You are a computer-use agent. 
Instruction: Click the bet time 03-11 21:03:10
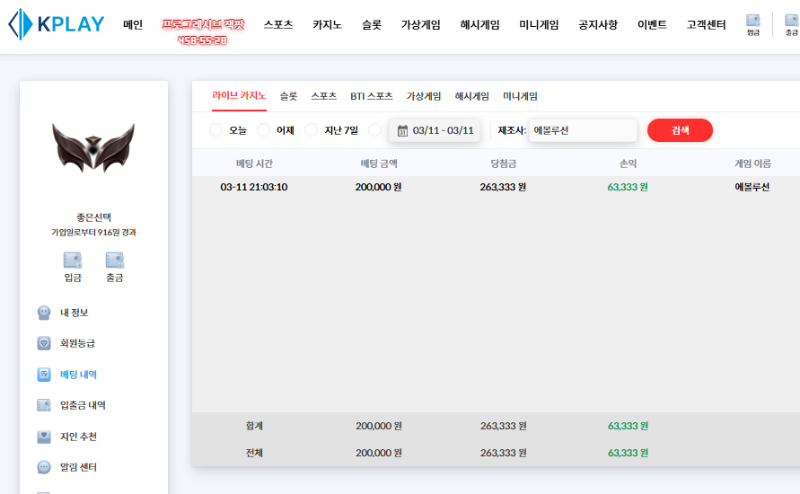tap(254, 187)
